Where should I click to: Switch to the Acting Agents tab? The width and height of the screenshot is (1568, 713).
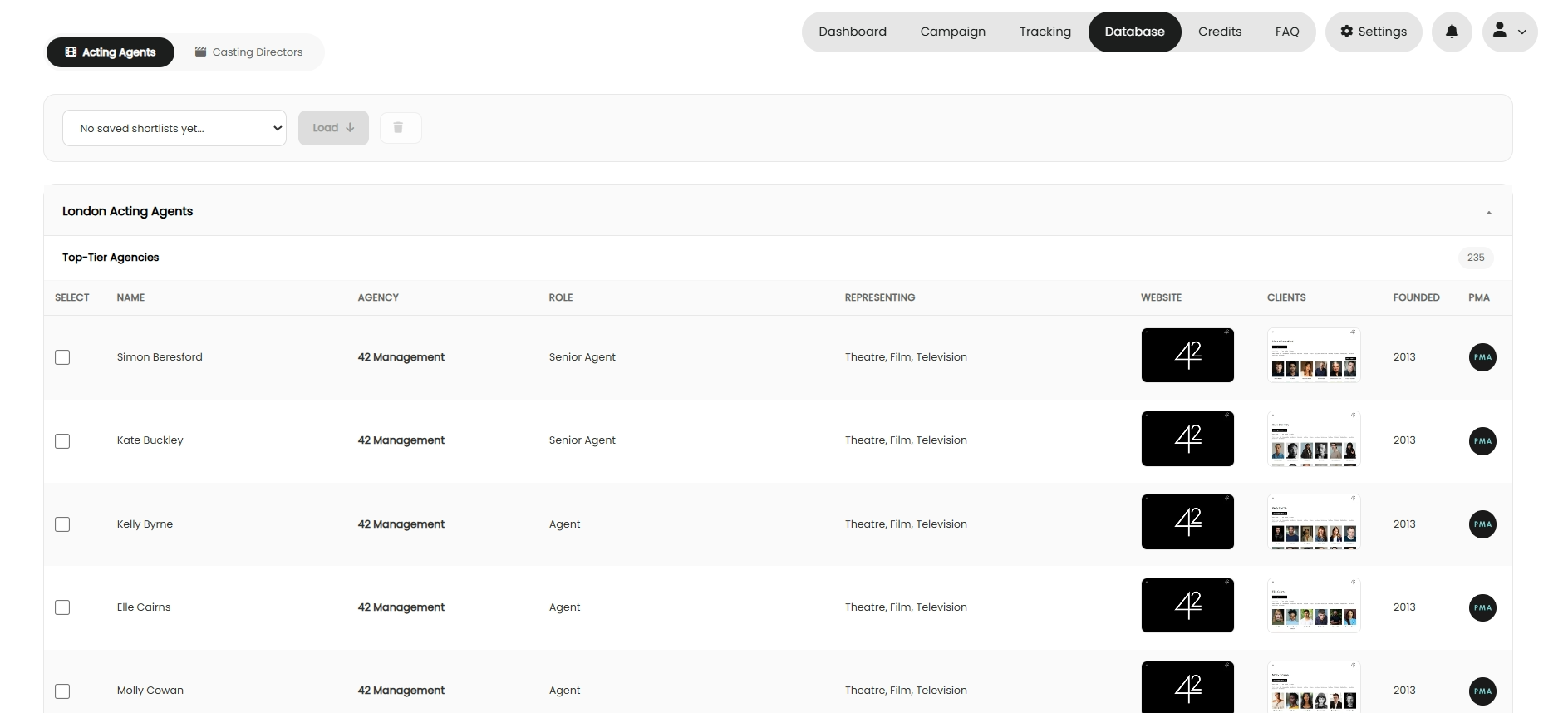(111, 52)
